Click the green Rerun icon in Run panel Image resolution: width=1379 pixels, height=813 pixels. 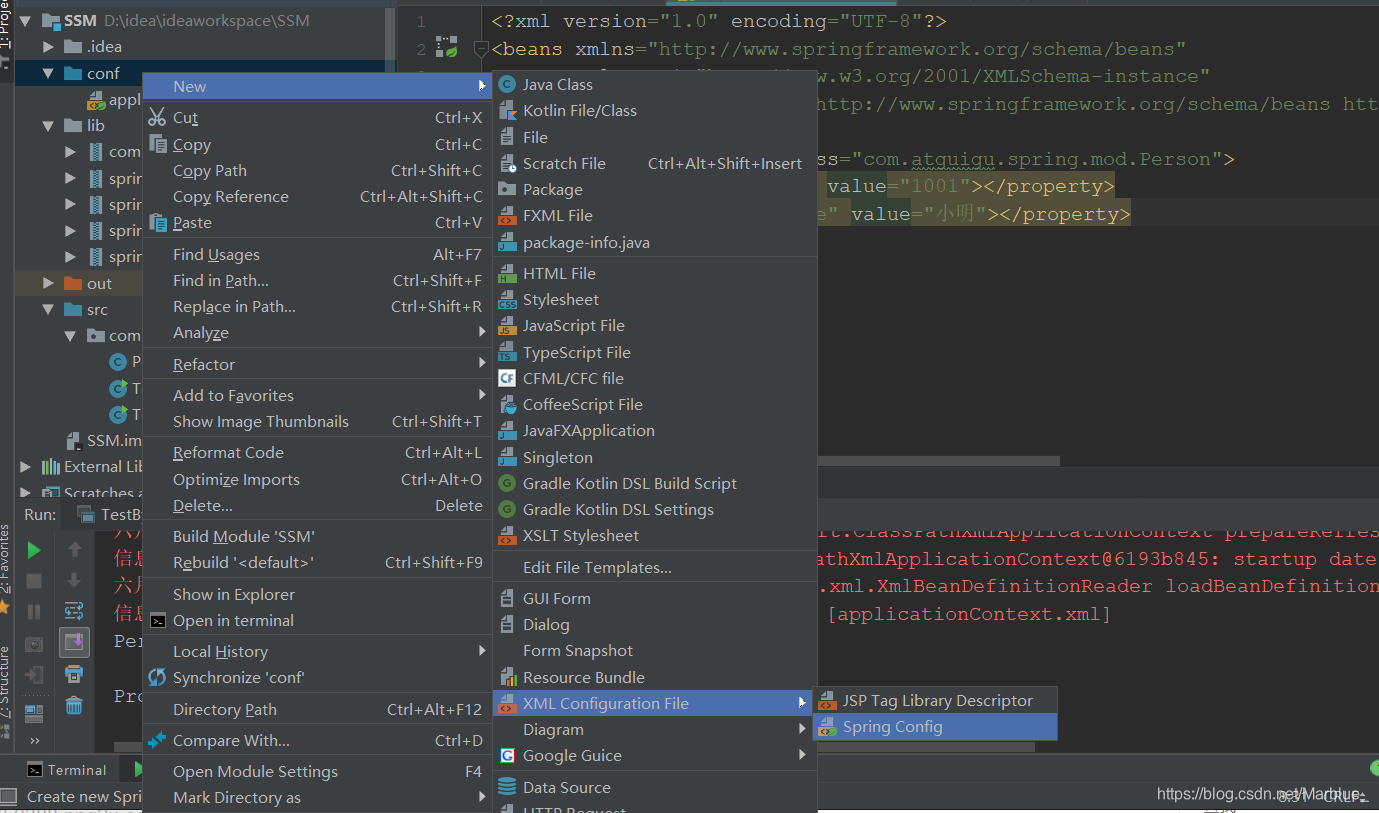[34, 549]
